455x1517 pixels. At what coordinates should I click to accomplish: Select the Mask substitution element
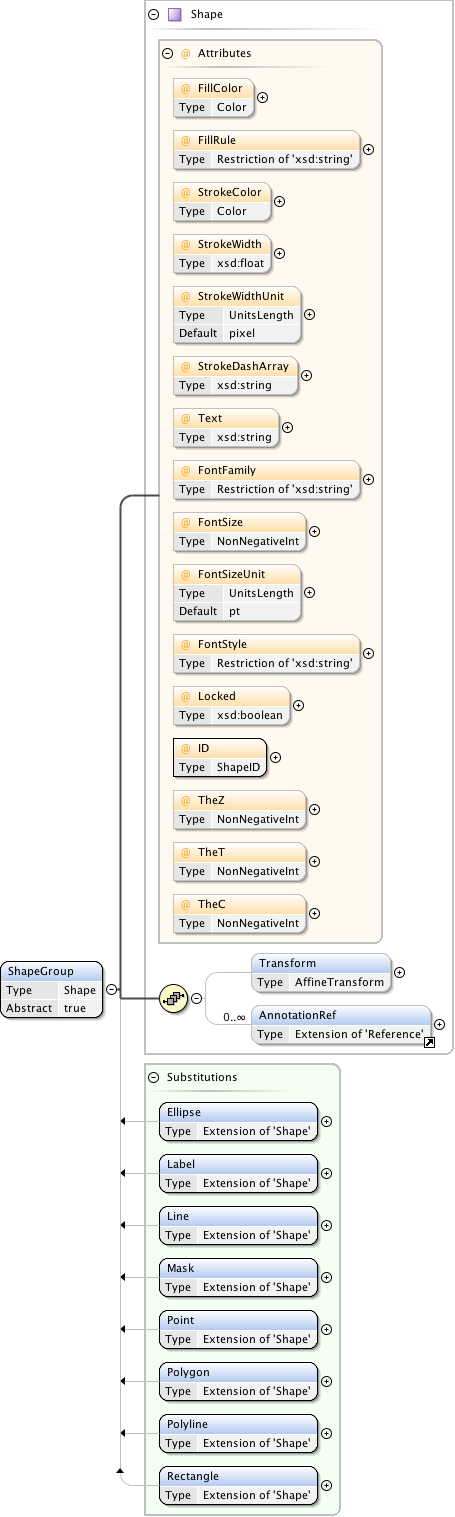pos(239,1277)
